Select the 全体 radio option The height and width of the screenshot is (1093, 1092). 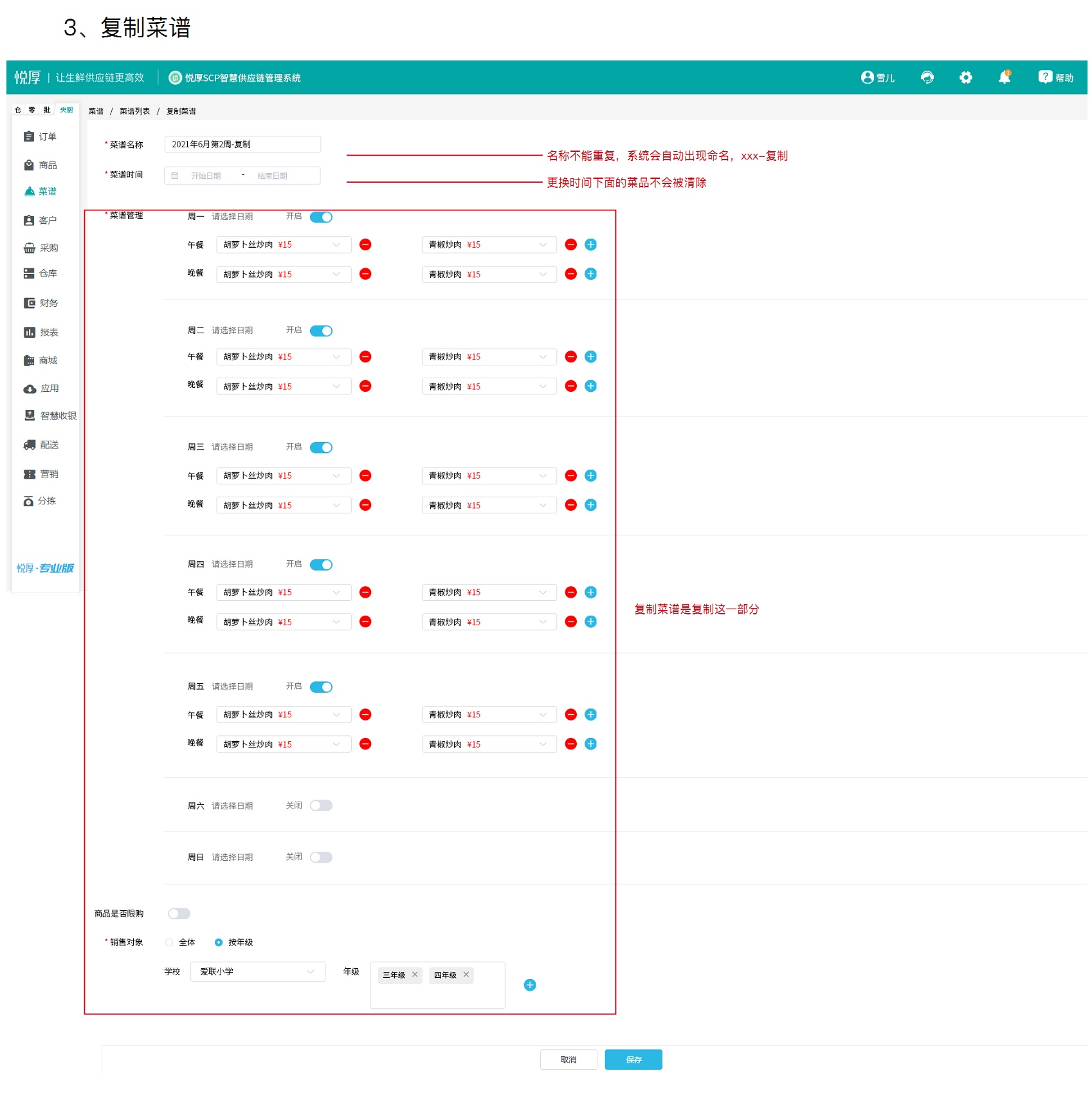[169, 942]
